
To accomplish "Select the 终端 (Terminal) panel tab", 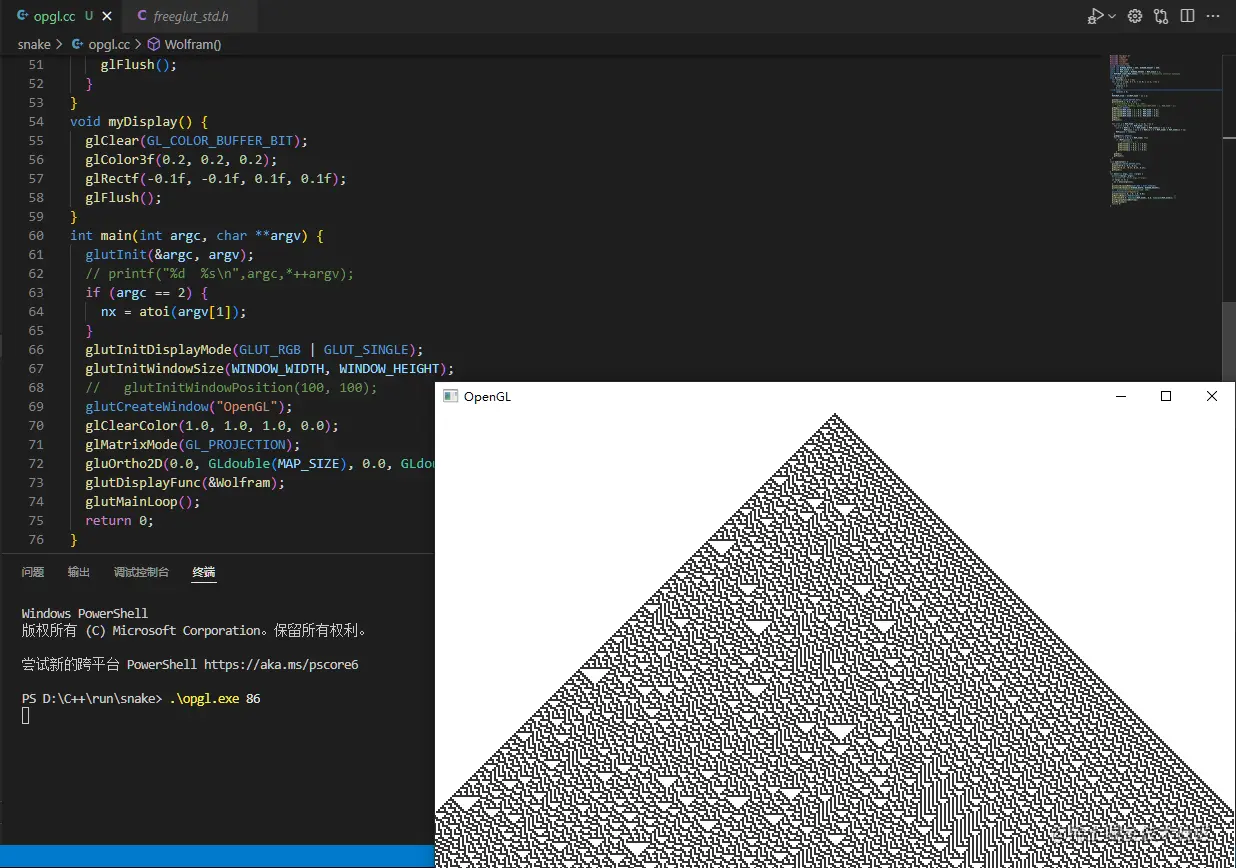I will click(204, 572).
